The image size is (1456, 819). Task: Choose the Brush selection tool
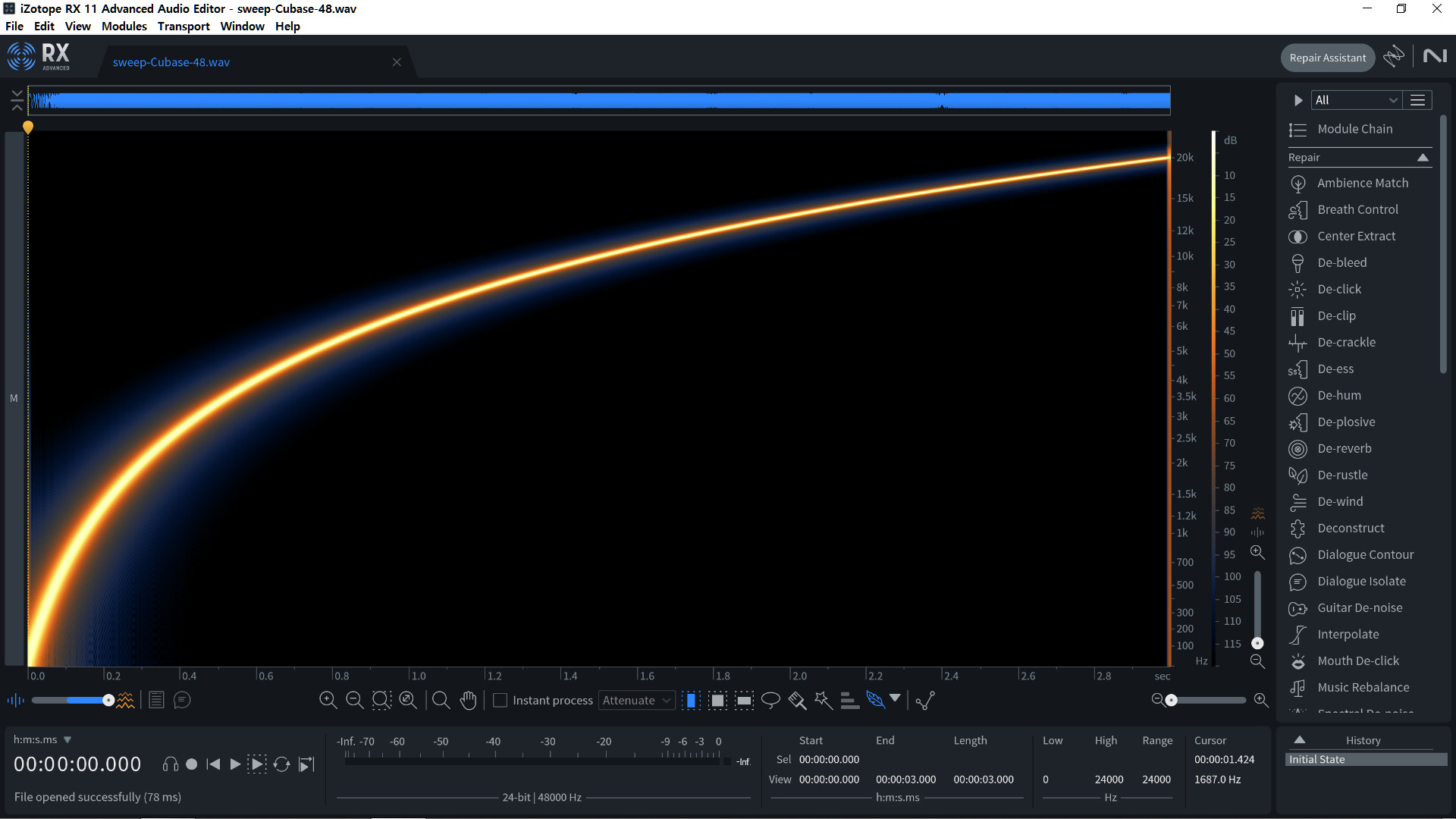(797, 700)
